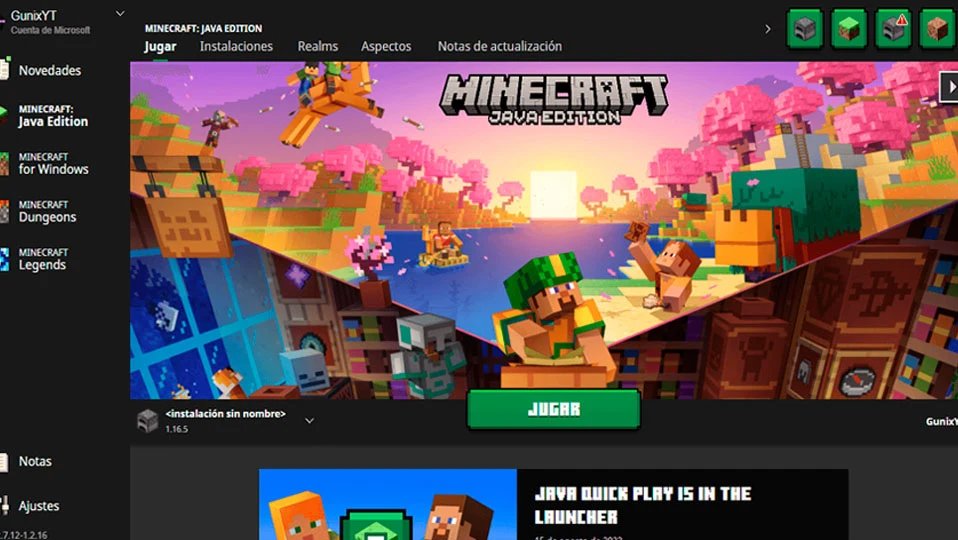Click the furnace icon beside installation name

tap(147, 421)
